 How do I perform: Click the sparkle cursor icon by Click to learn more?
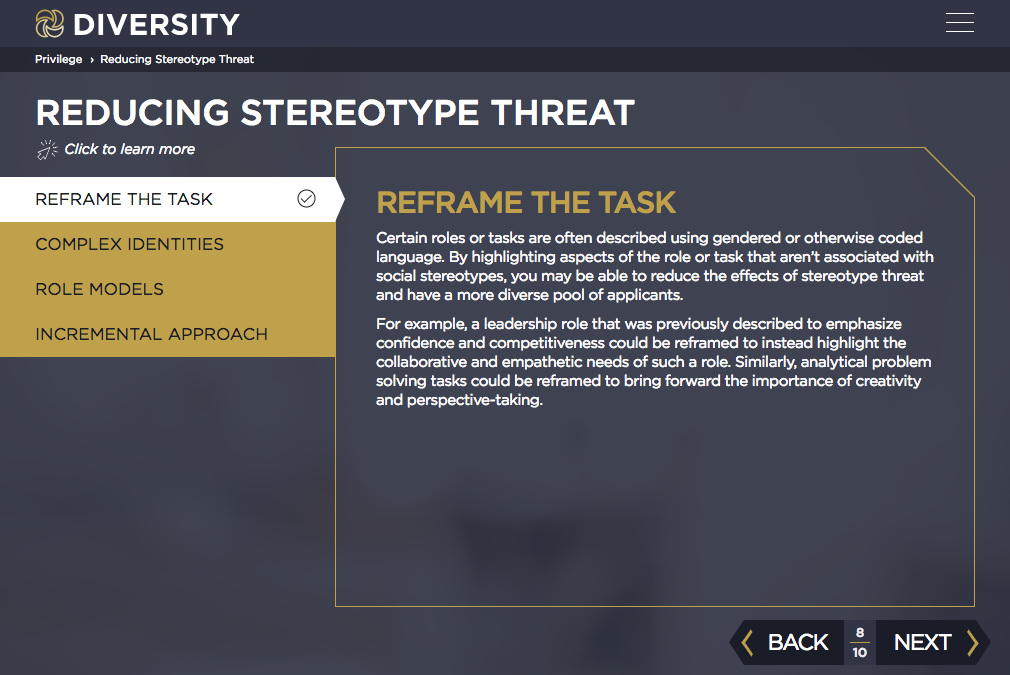[46, 149]
